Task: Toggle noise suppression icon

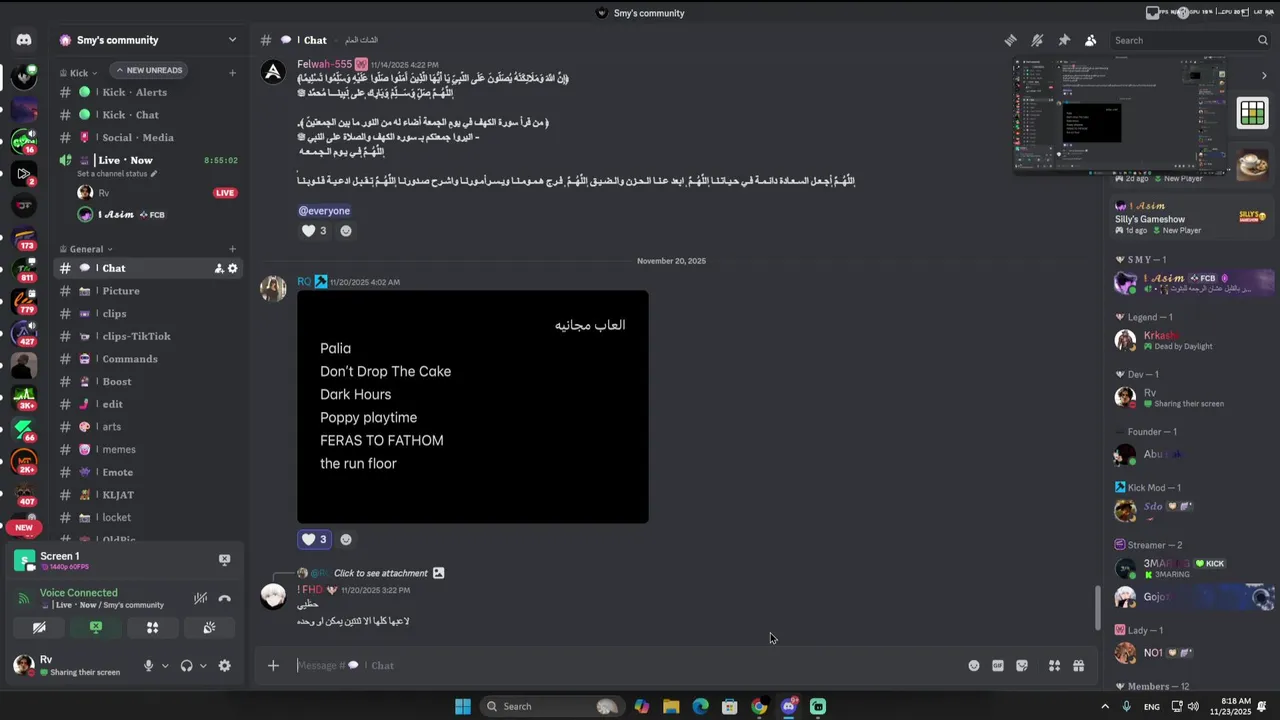Action: (200, 598)
